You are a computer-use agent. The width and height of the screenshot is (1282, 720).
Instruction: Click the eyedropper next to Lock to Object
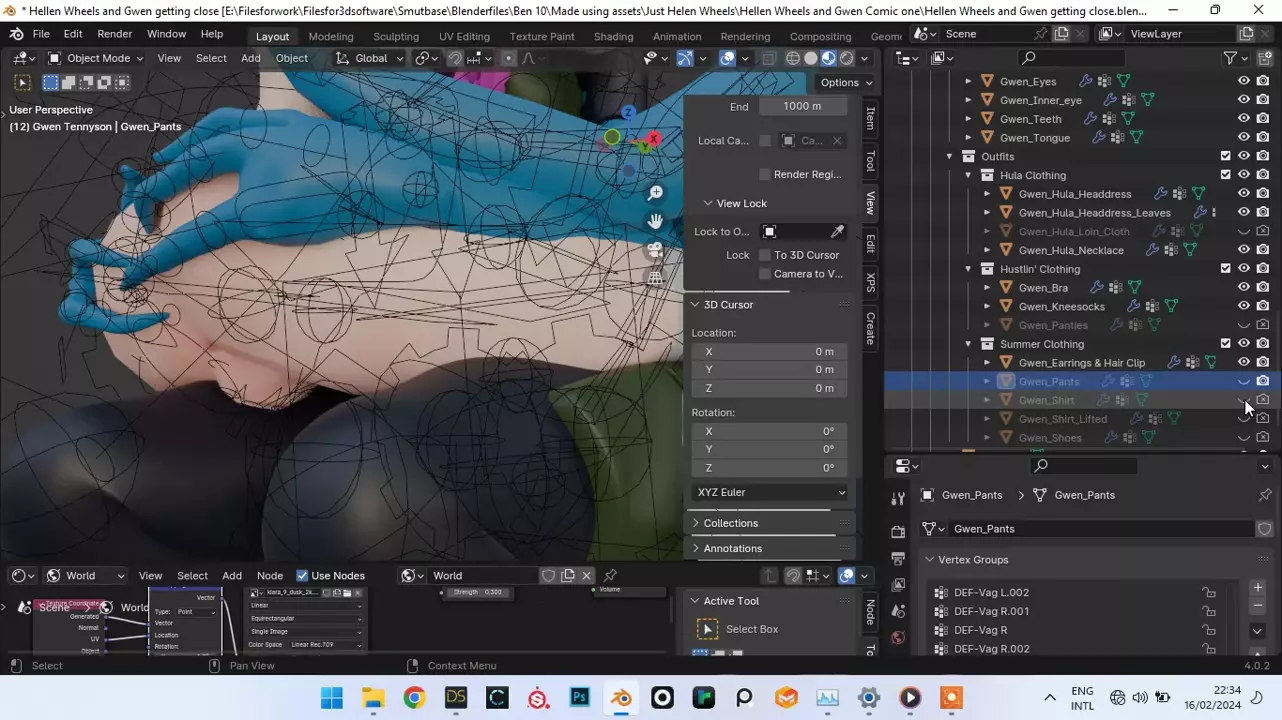tap(837, 232)
